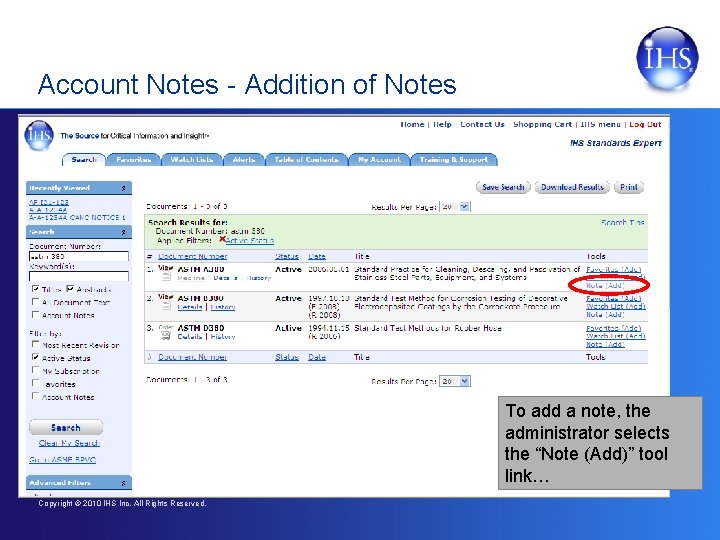
Task: Open the Alerts tab
Action: coord(244,159)
